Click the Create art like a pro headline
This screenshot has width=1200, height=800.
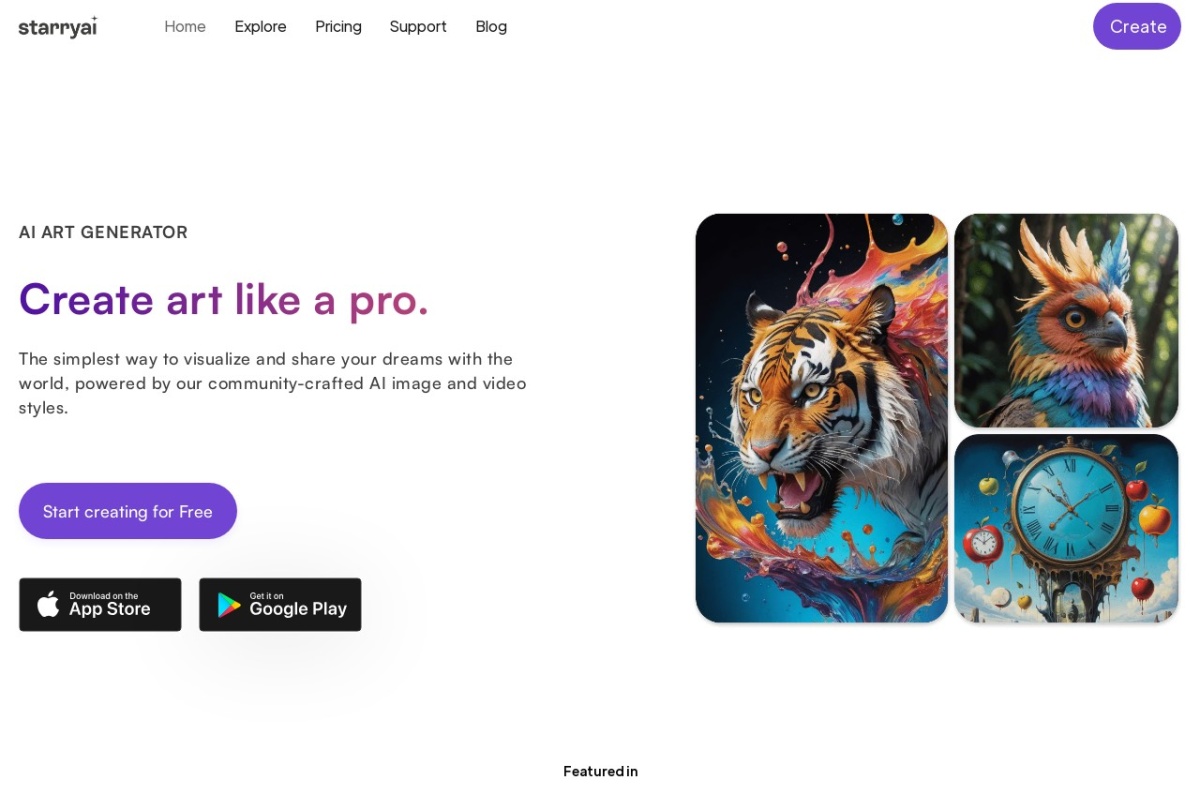pos(224,299)
